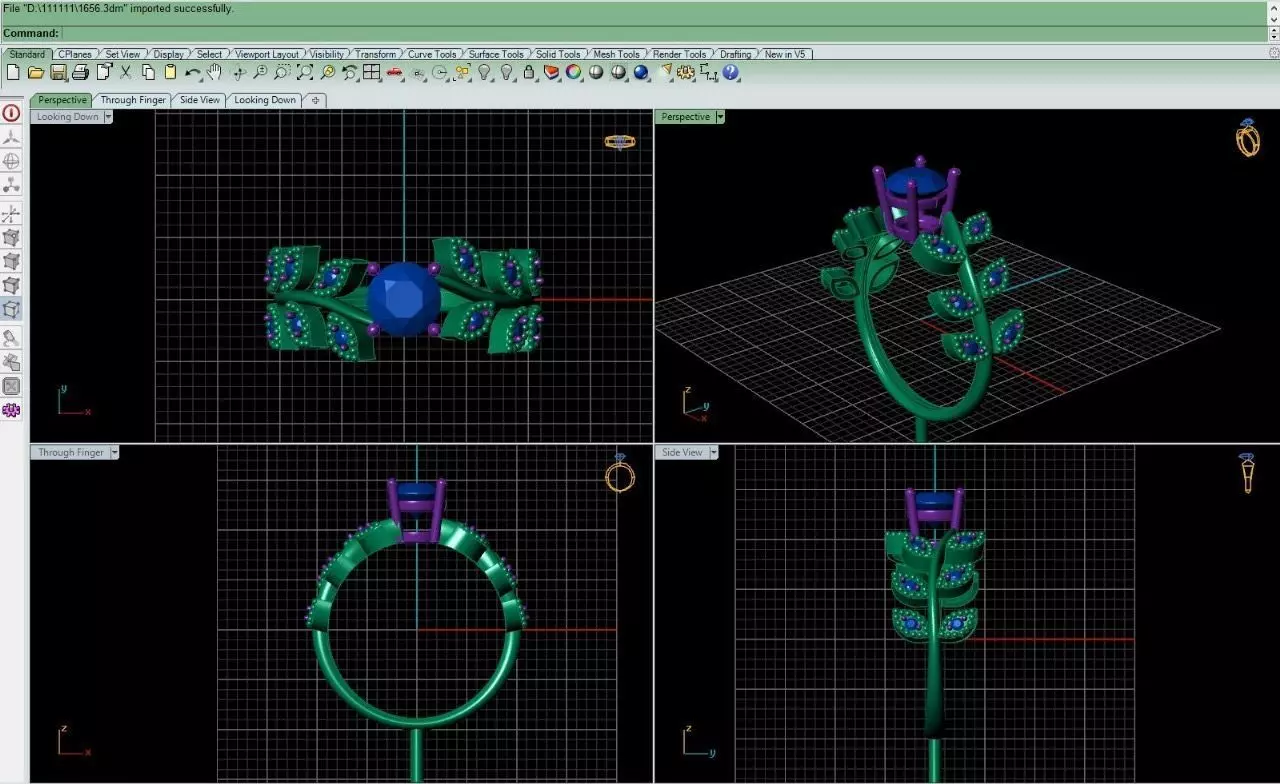Click the ring view icon in the Looking Down viewport
1280x784 pixels.
point(620,143)
